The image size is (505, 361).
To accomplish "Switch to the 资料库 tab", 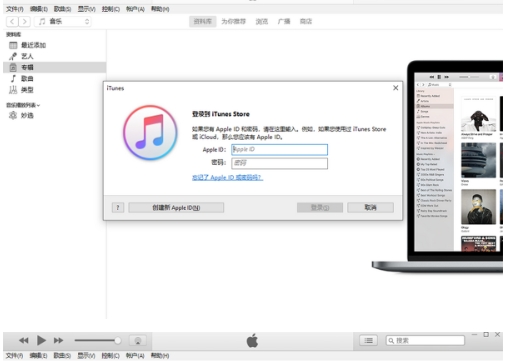I will [x=203, y=21].
